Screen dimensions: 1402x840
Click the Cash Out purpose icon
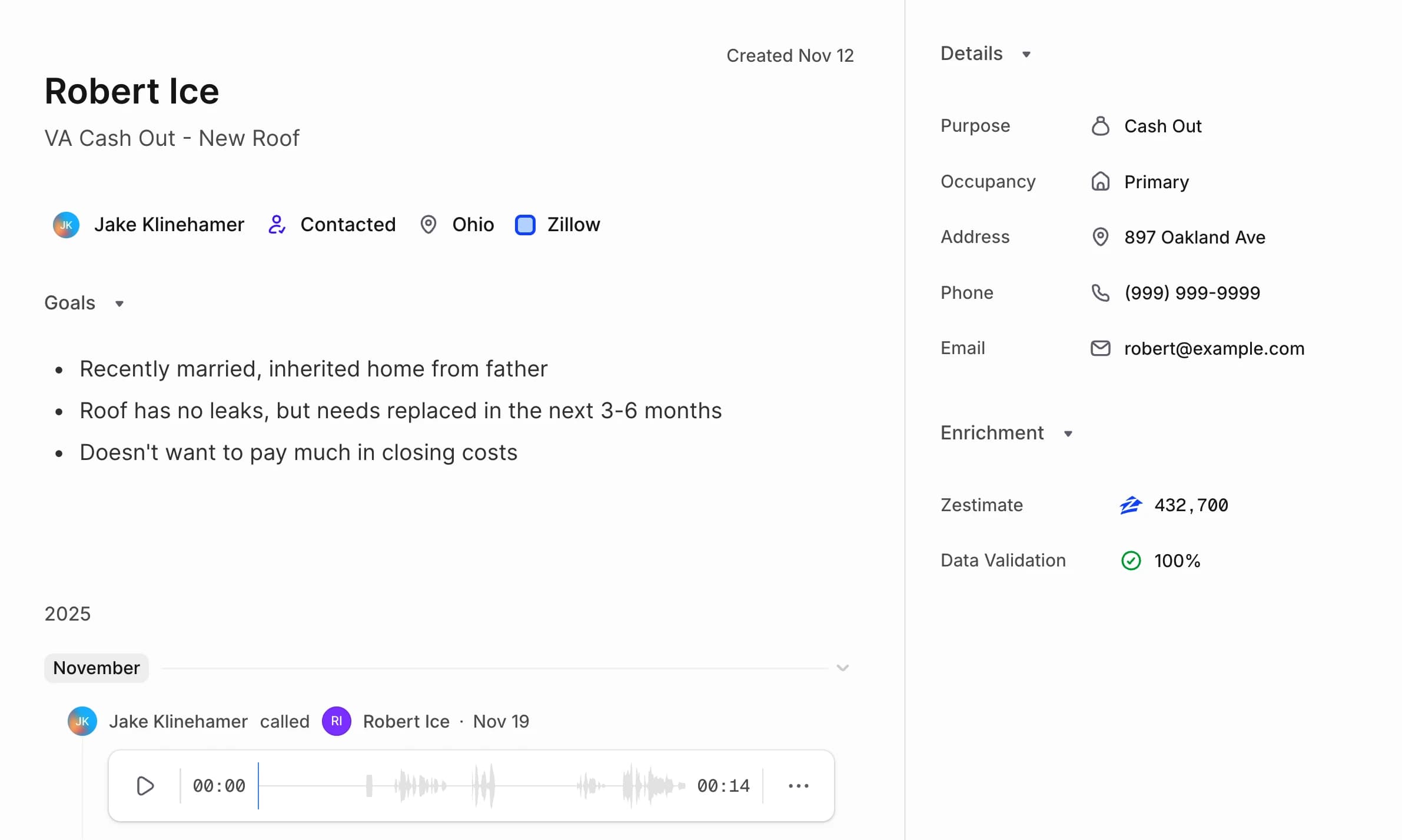tap(1100, 126)
